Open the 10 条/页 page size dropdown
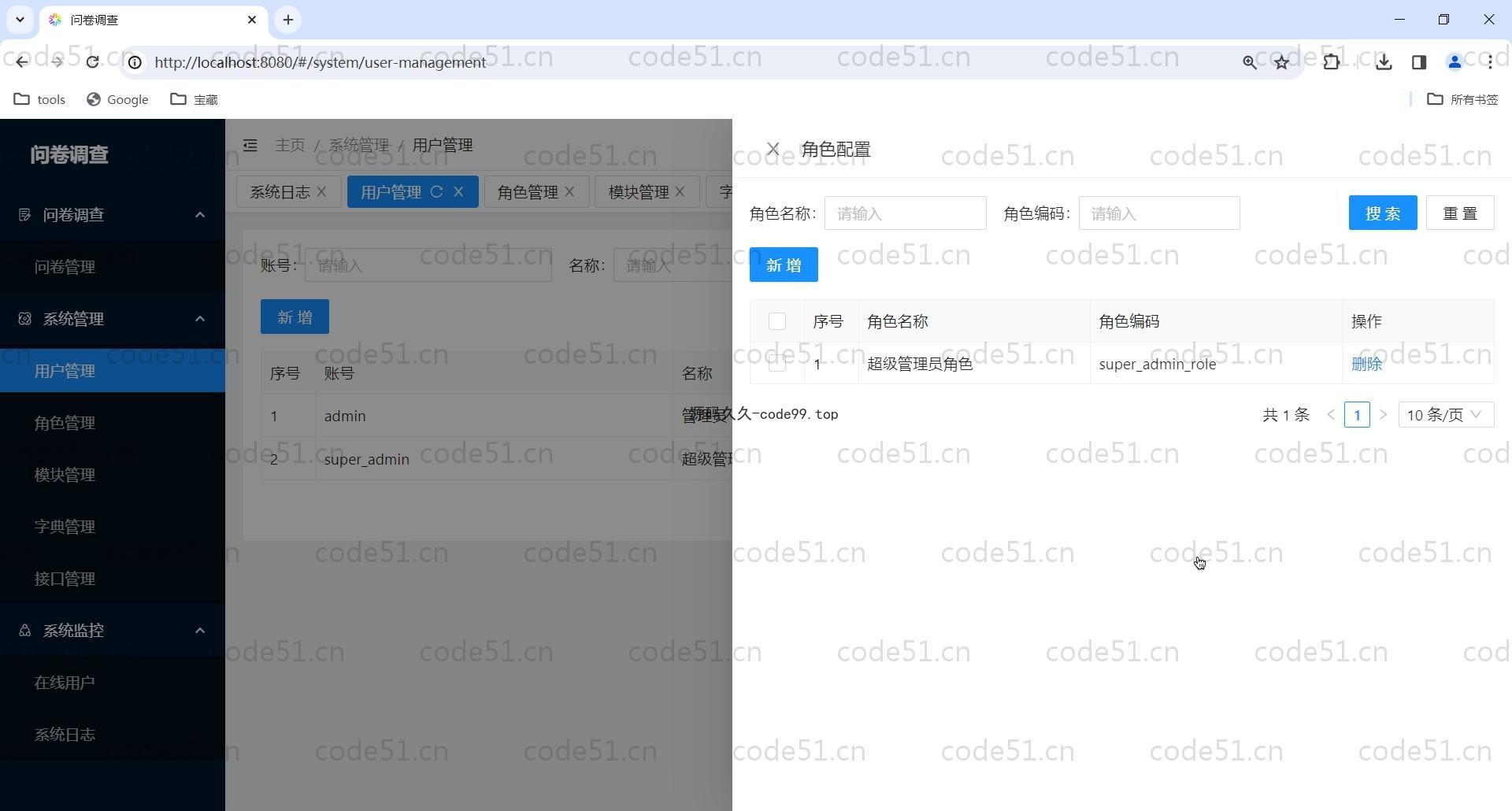The width and height of the screenshot is (1512, 811). click(1445, 415)
